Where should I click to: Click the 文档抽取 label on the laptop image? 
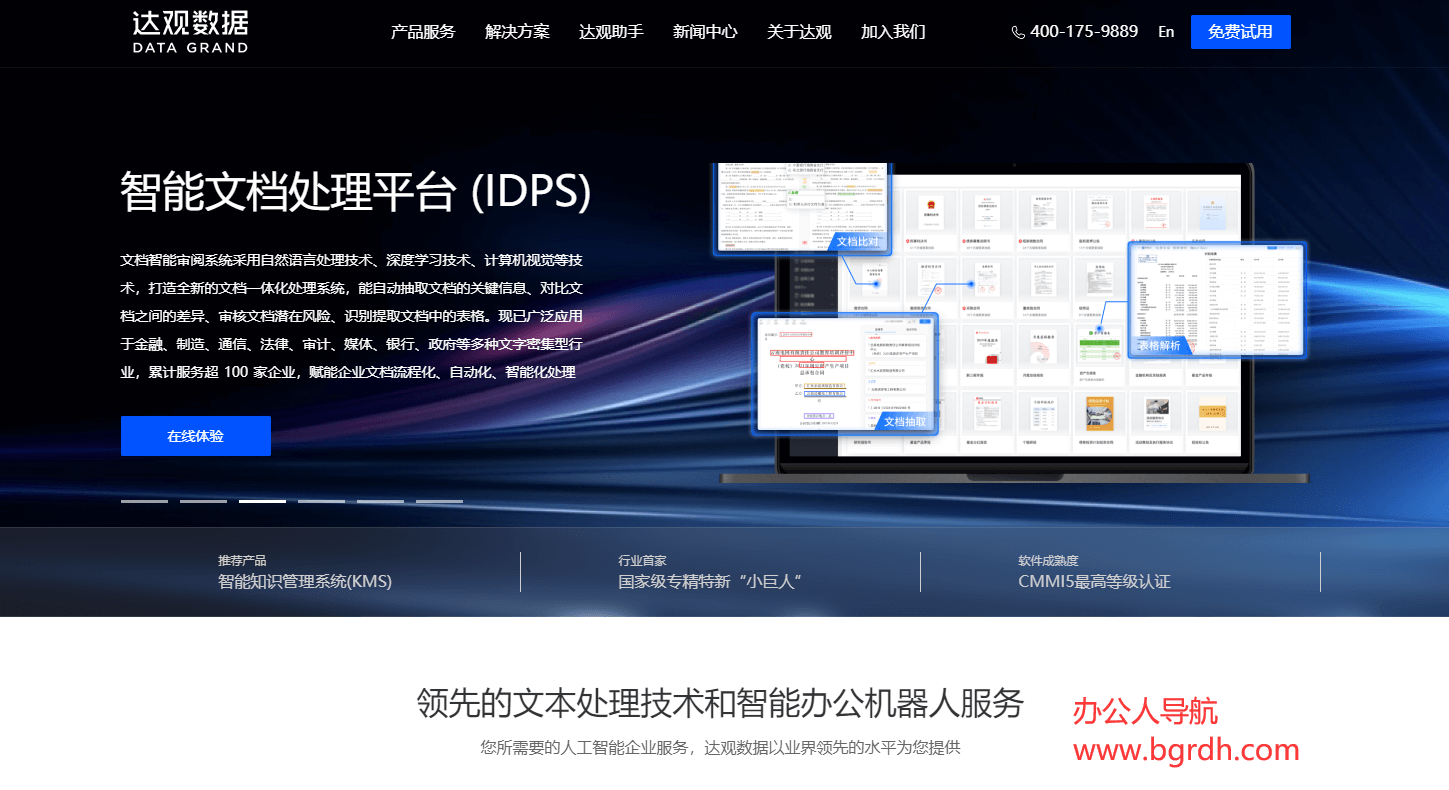click(905, 421)
